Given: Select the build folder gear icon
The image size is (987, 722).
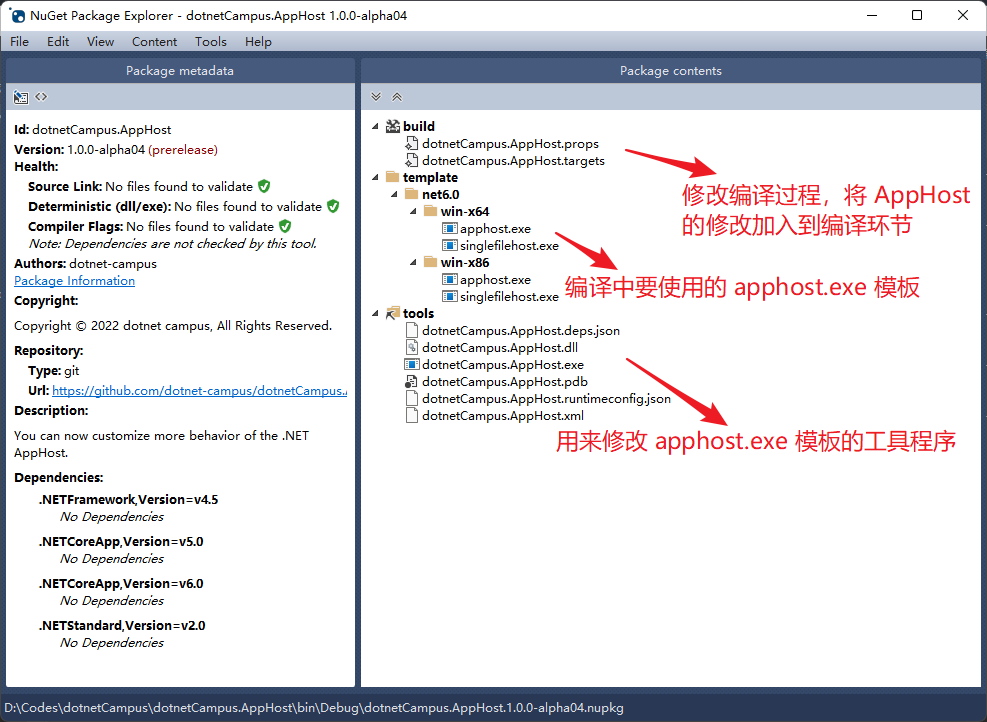Looking at the screenshot, I should [392, 126].
